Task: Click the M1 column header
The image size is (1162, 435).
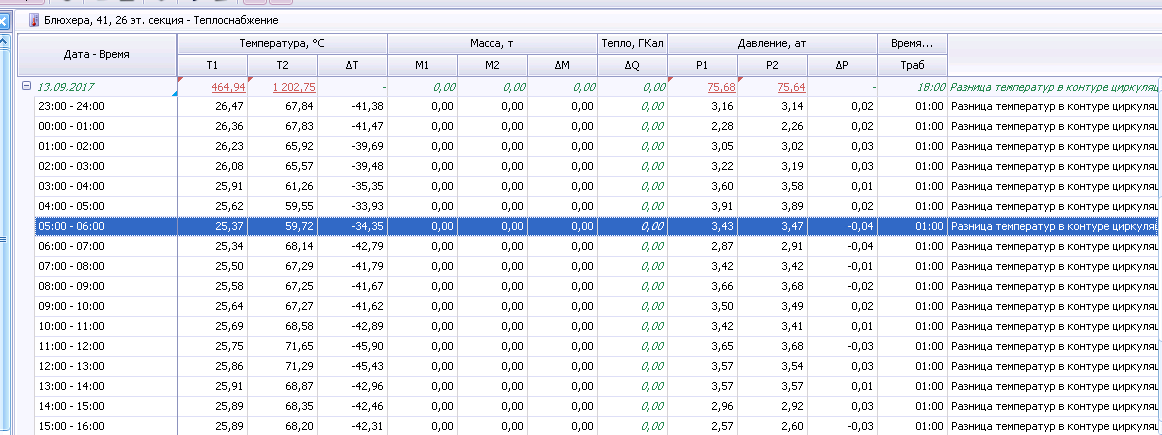Action: click(x=422, y=66)
